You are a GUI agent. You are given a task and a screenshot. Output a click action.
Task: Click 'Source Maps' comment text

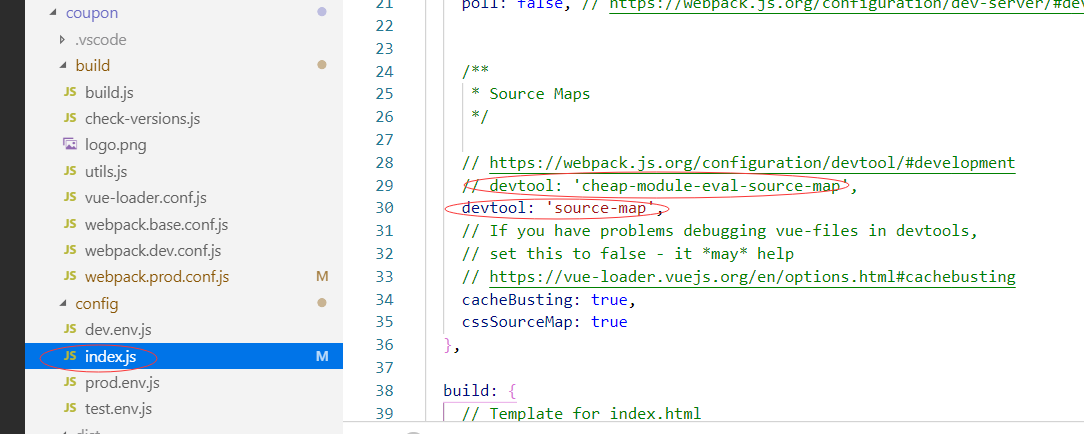(540, 94)
